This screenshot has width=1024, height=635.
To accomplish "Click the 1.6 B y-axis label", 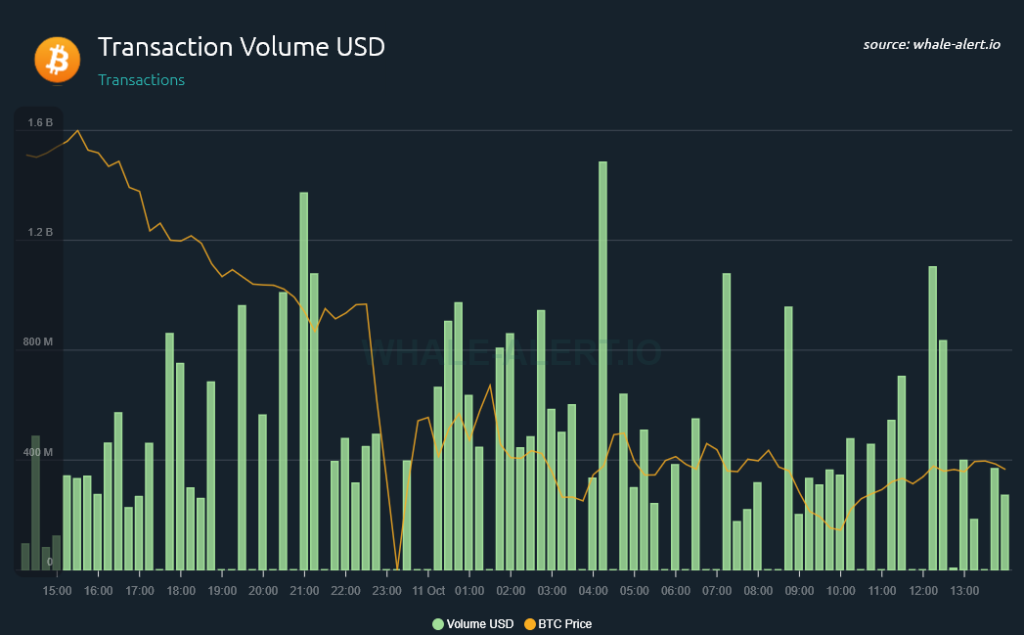I will point(40,123).
